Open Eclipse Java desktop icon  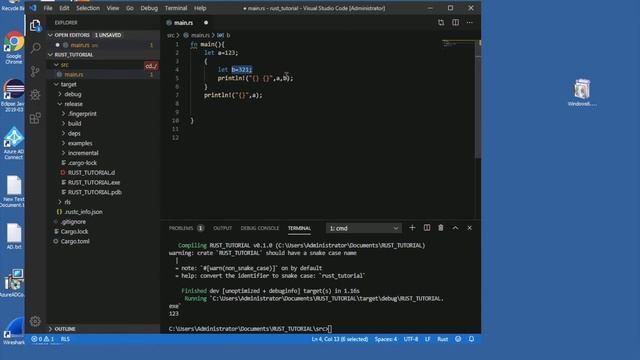pos(14,96)
